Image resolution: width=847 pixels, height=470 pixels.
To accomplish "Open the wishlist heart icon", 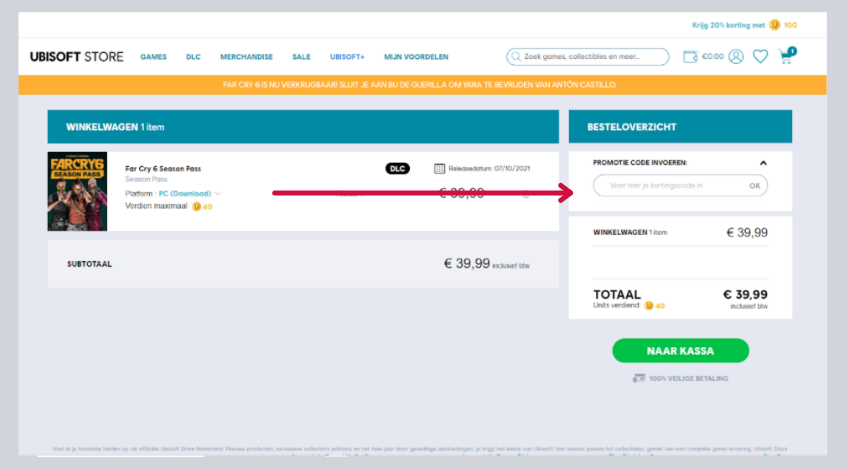I will point(760,57).
